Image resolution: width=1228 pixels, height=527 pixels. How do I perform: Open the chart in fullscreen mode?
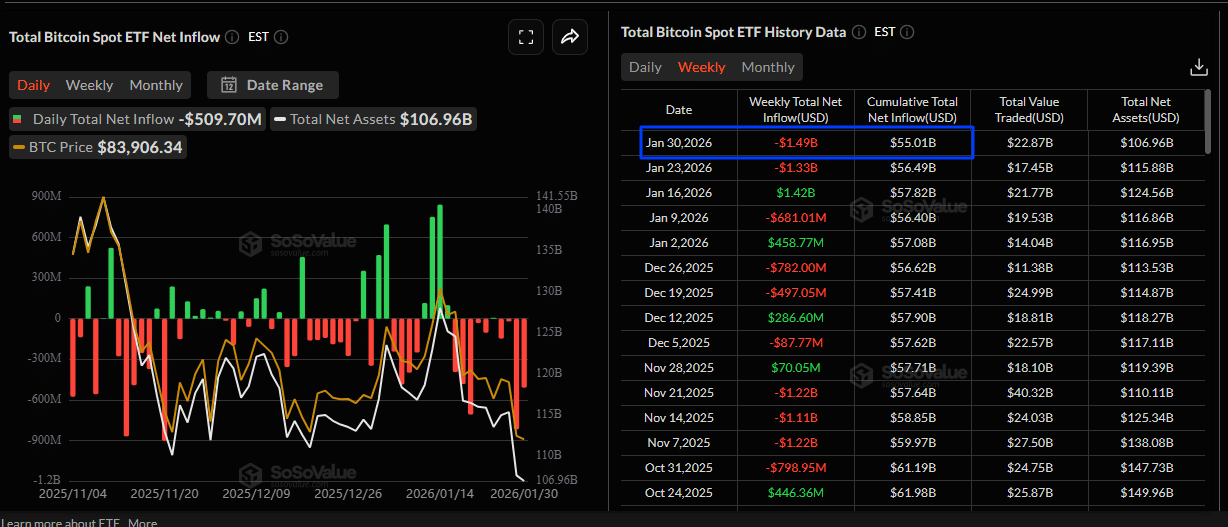pos(525,37)
